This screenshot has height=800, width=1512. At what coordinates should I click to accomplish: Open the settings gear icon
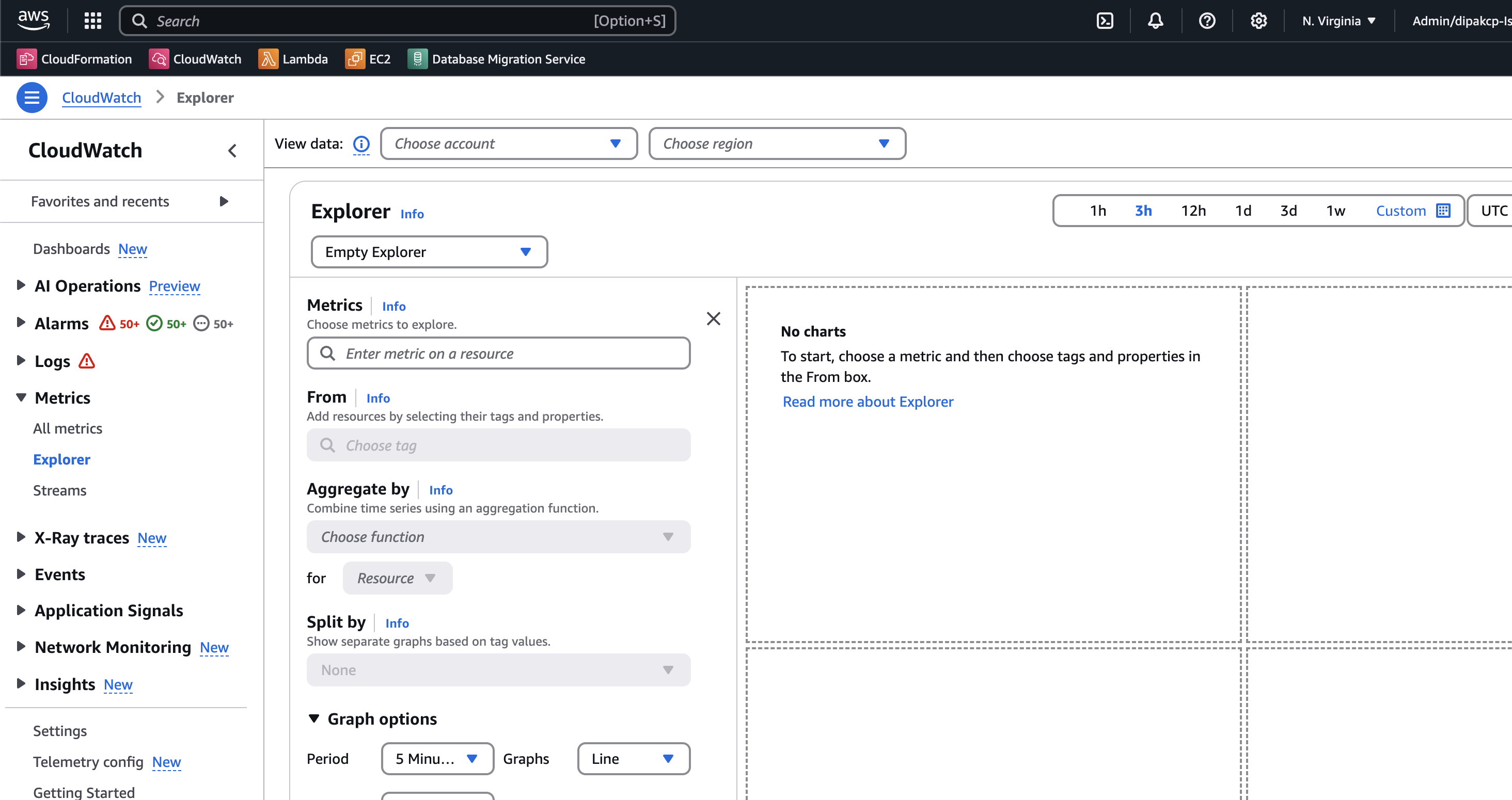click(x=1258, y=21)
